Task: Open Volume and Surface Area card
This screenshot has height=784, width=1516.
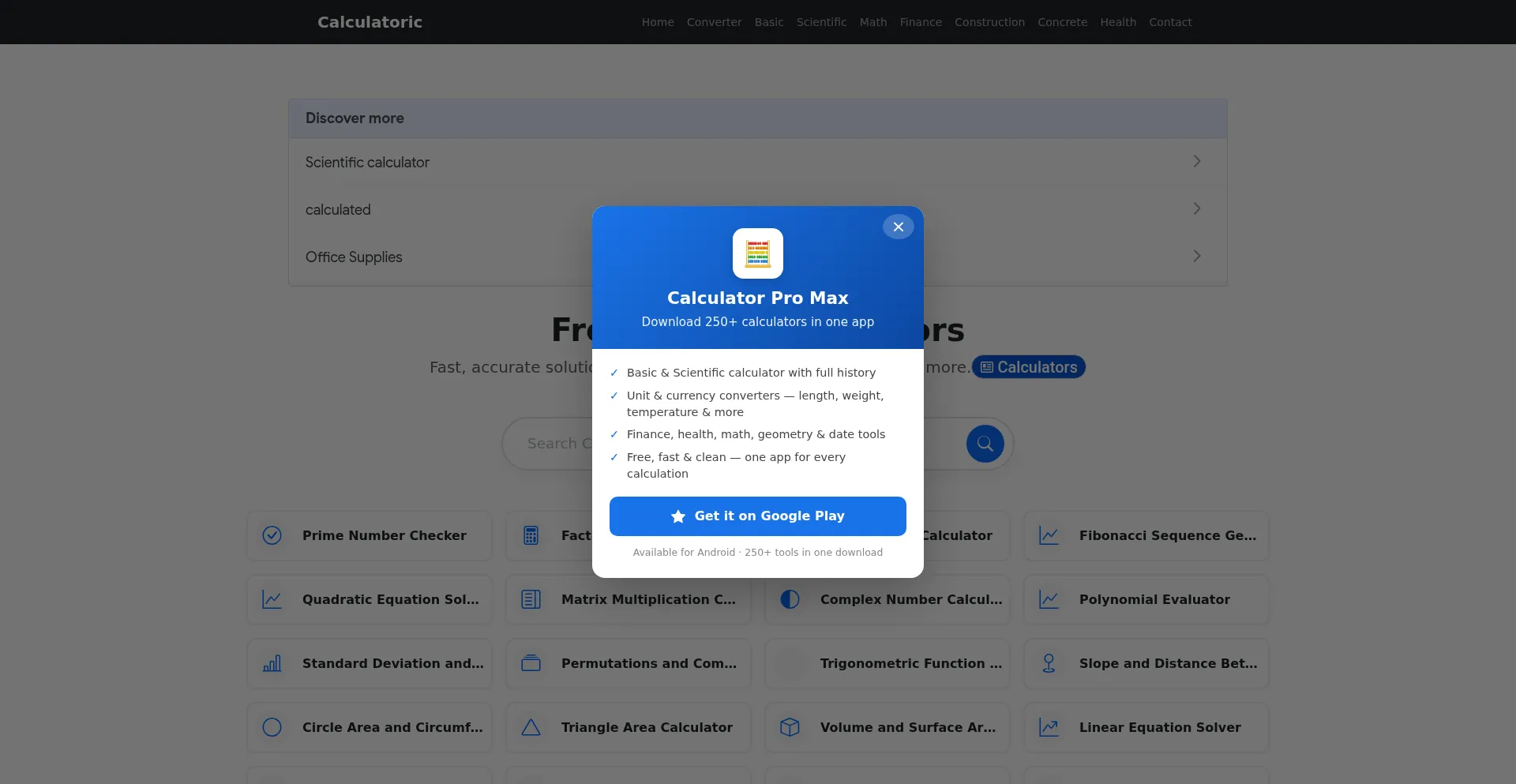Action: coord(887,727)
